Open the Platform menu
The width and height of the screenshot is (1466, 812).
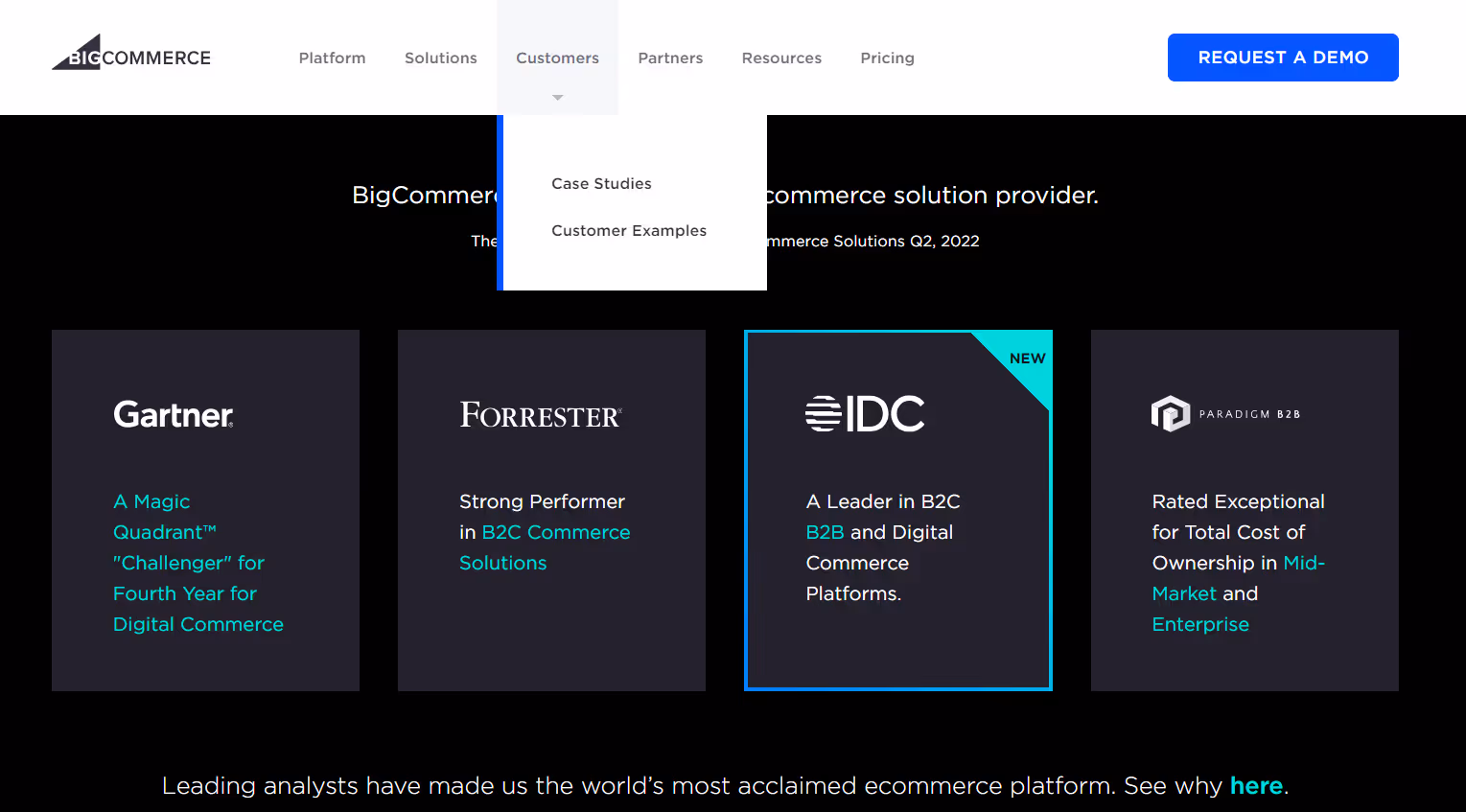coord(332,58)
